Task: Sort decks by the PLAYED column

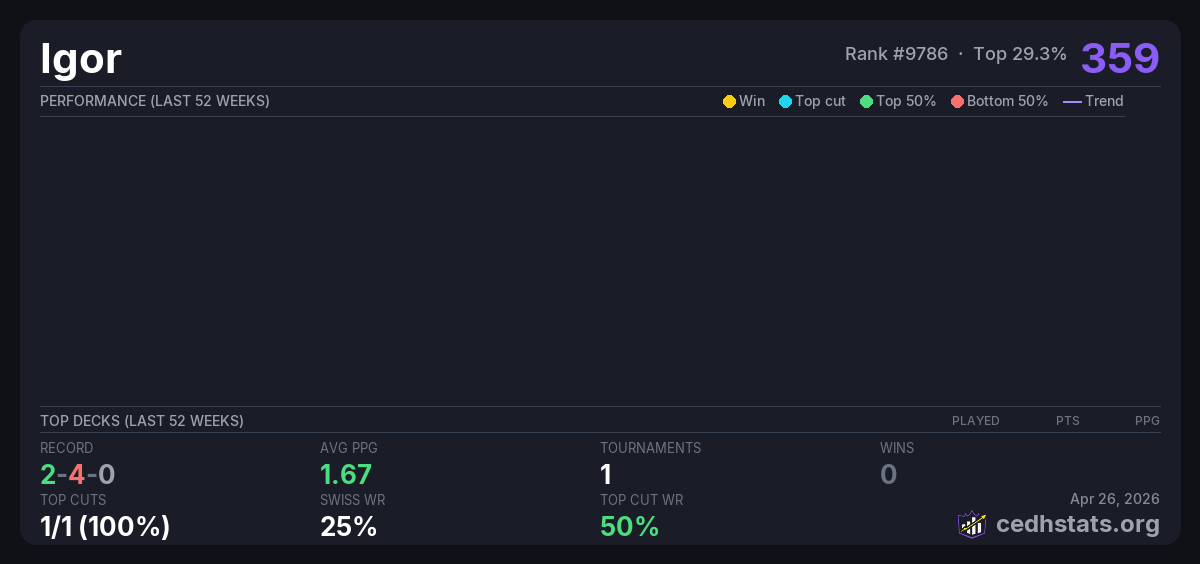Action: (x=975, y=421)
